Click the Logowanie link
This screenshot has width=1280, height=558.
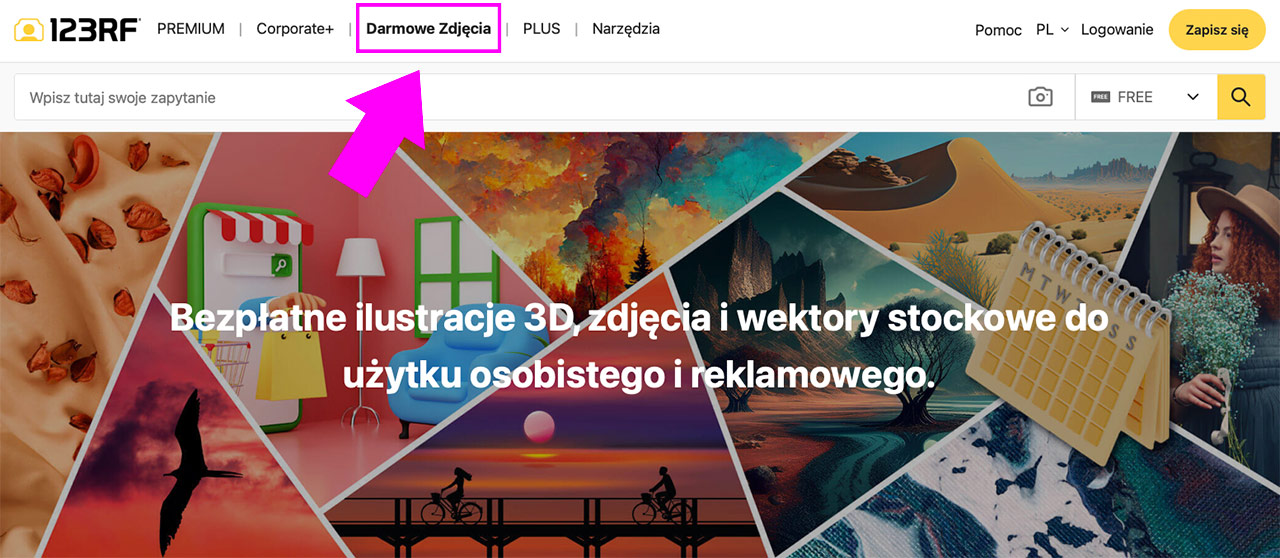point(1117,30)
